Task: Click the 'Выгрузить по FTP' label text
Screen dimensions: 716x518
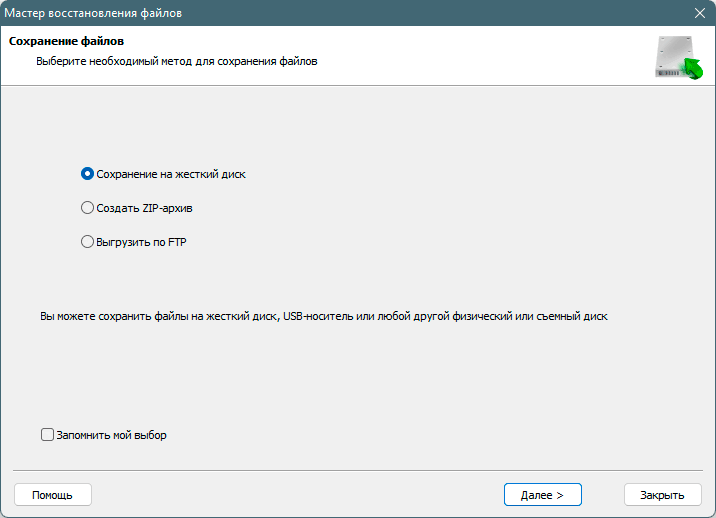Action: 141,242
